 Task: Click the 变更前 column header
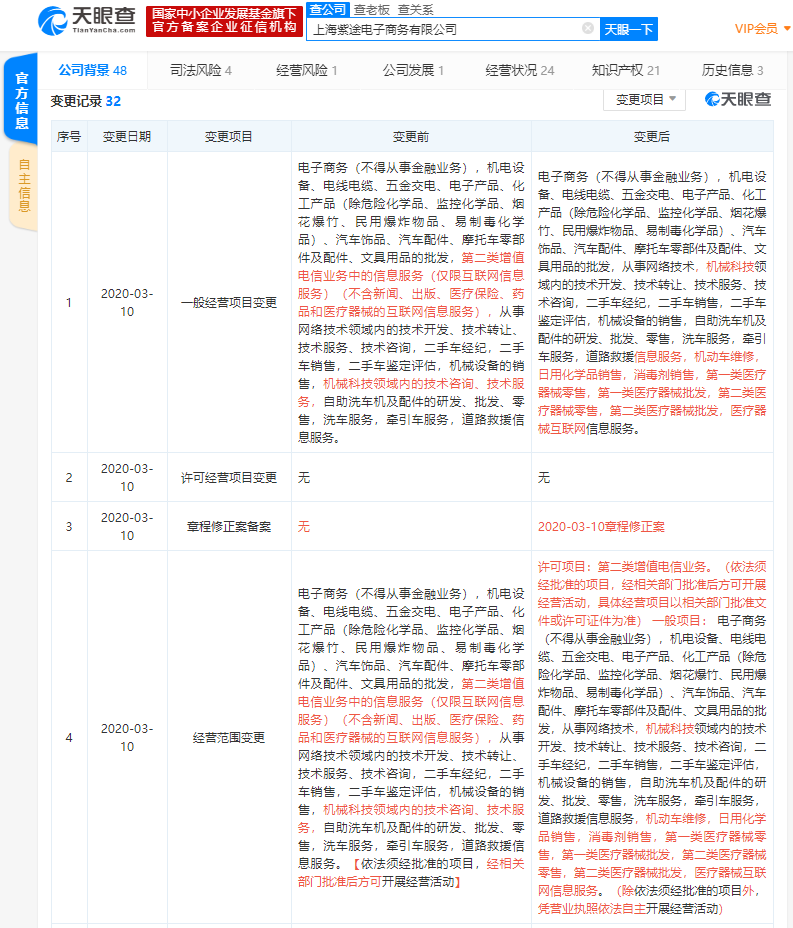(411, 137)
